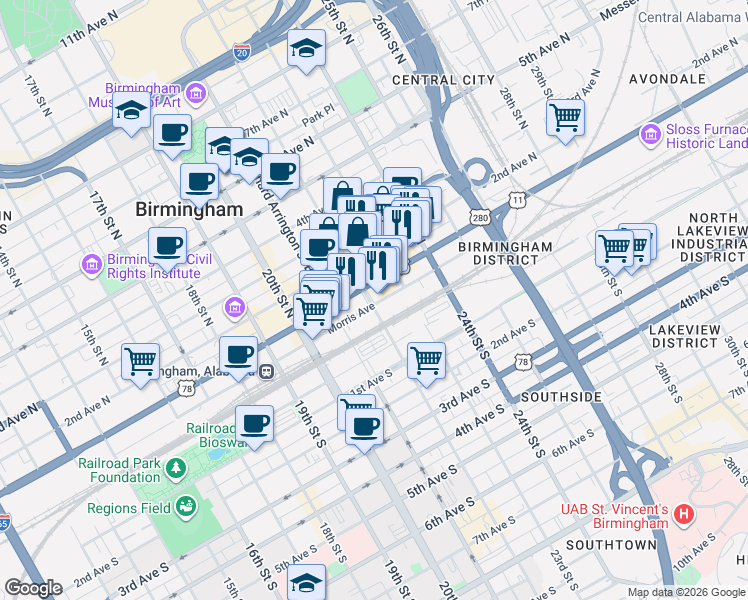The image size is (748, 600).
Task: Open large shopping bag marker above coffee cup
Action: click(358, 231)
